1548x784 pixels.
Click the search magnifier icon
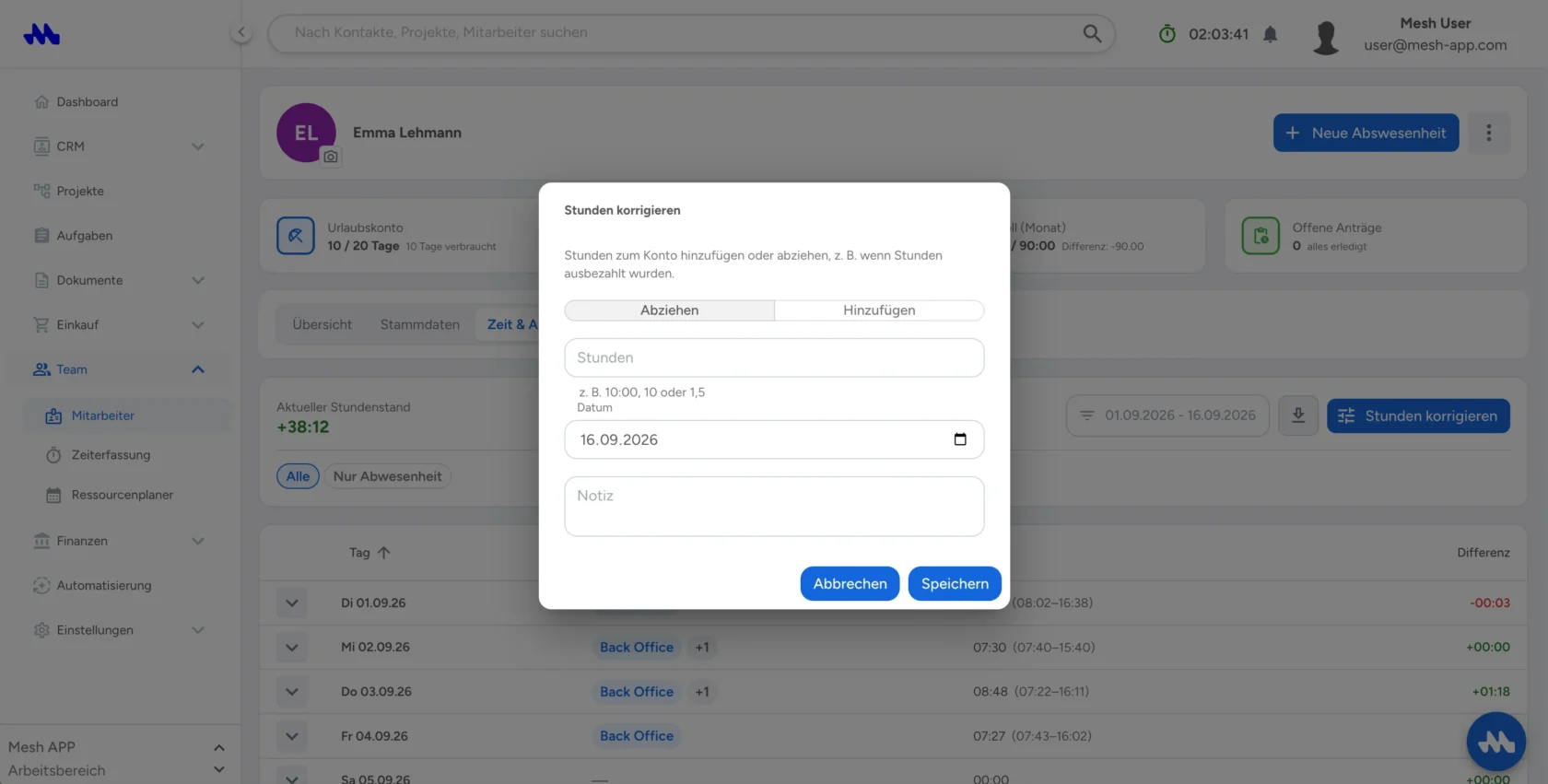tap(1092, 33)
